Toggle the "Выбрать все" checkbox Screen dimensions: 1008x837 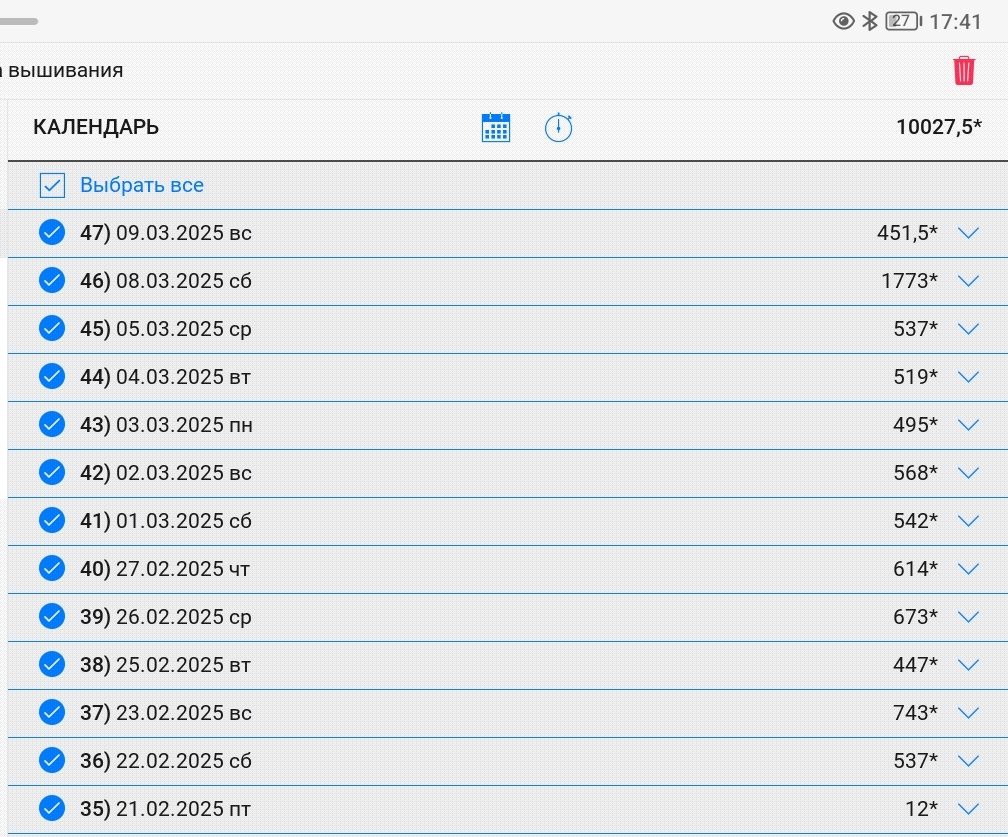point(52,185)
